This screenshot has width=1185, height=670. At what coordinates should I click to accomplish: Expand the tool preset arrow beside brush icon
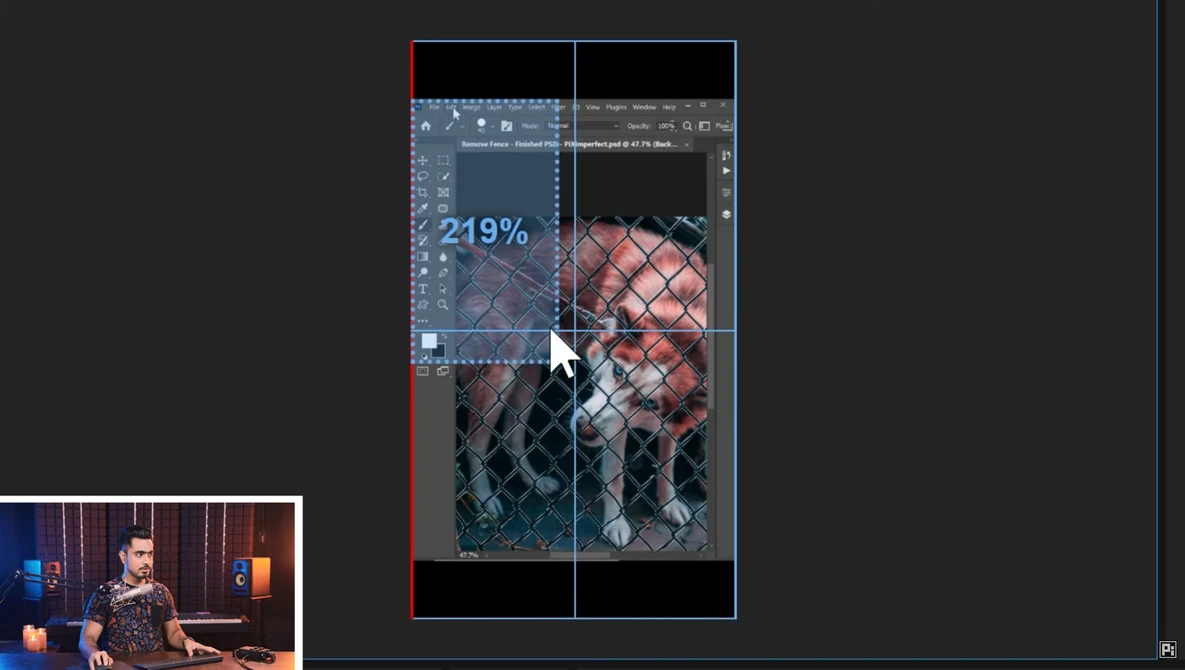(x=462, y=127)
